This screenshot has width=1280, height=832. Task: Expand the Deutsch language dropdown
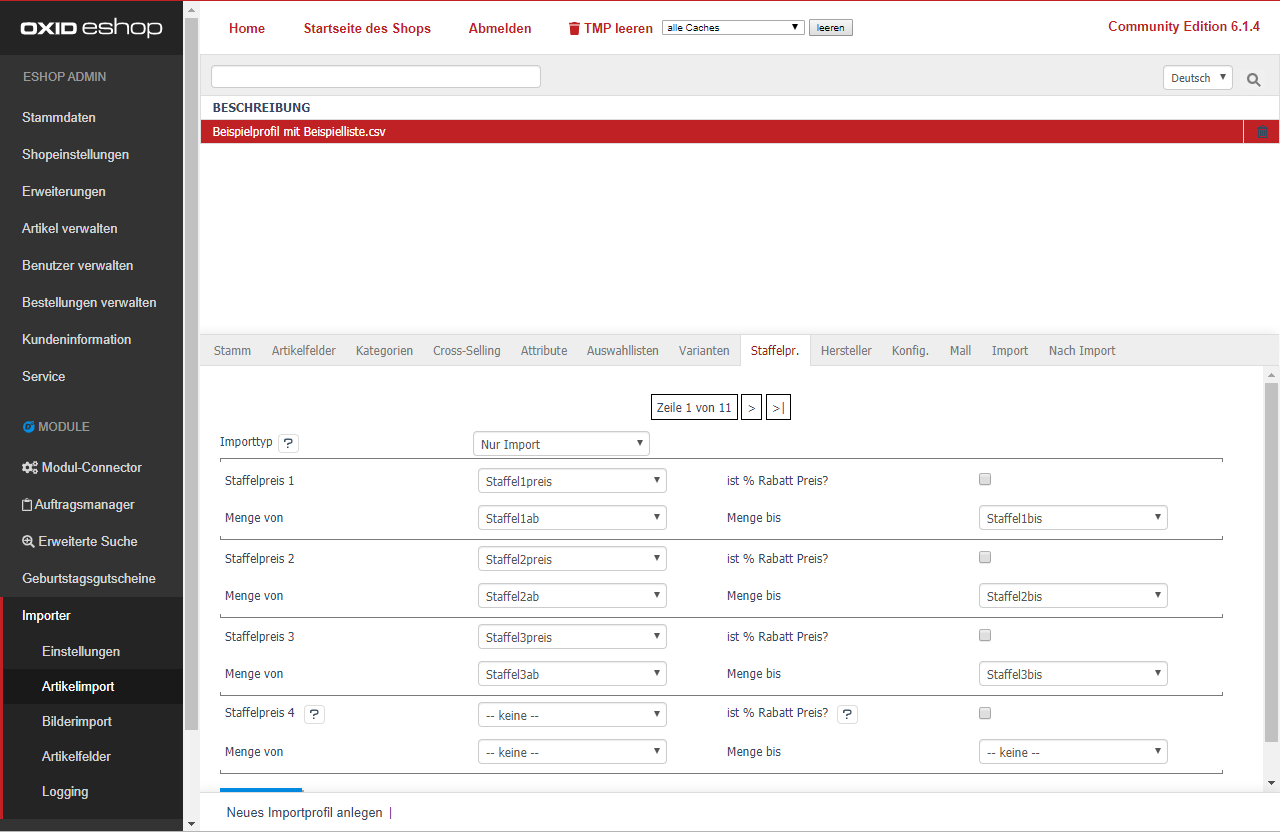click(1197, 78)
